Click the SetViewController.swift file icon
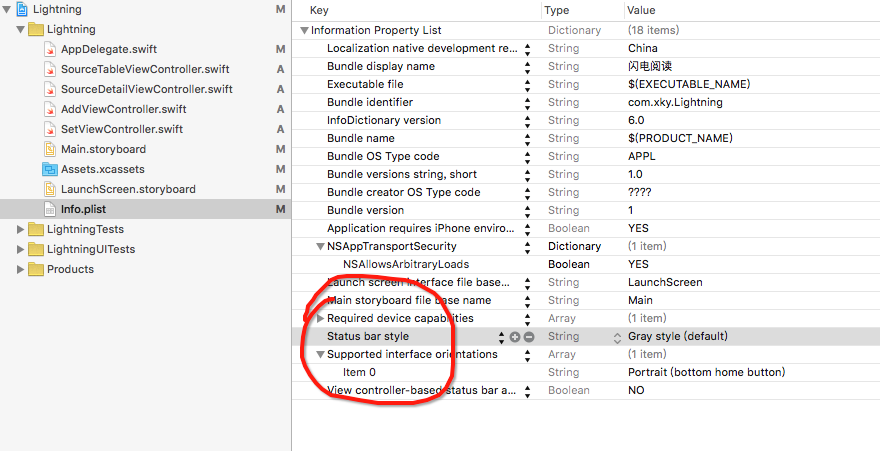The width and height of the screenshot is (880, 451). point(51,129)
